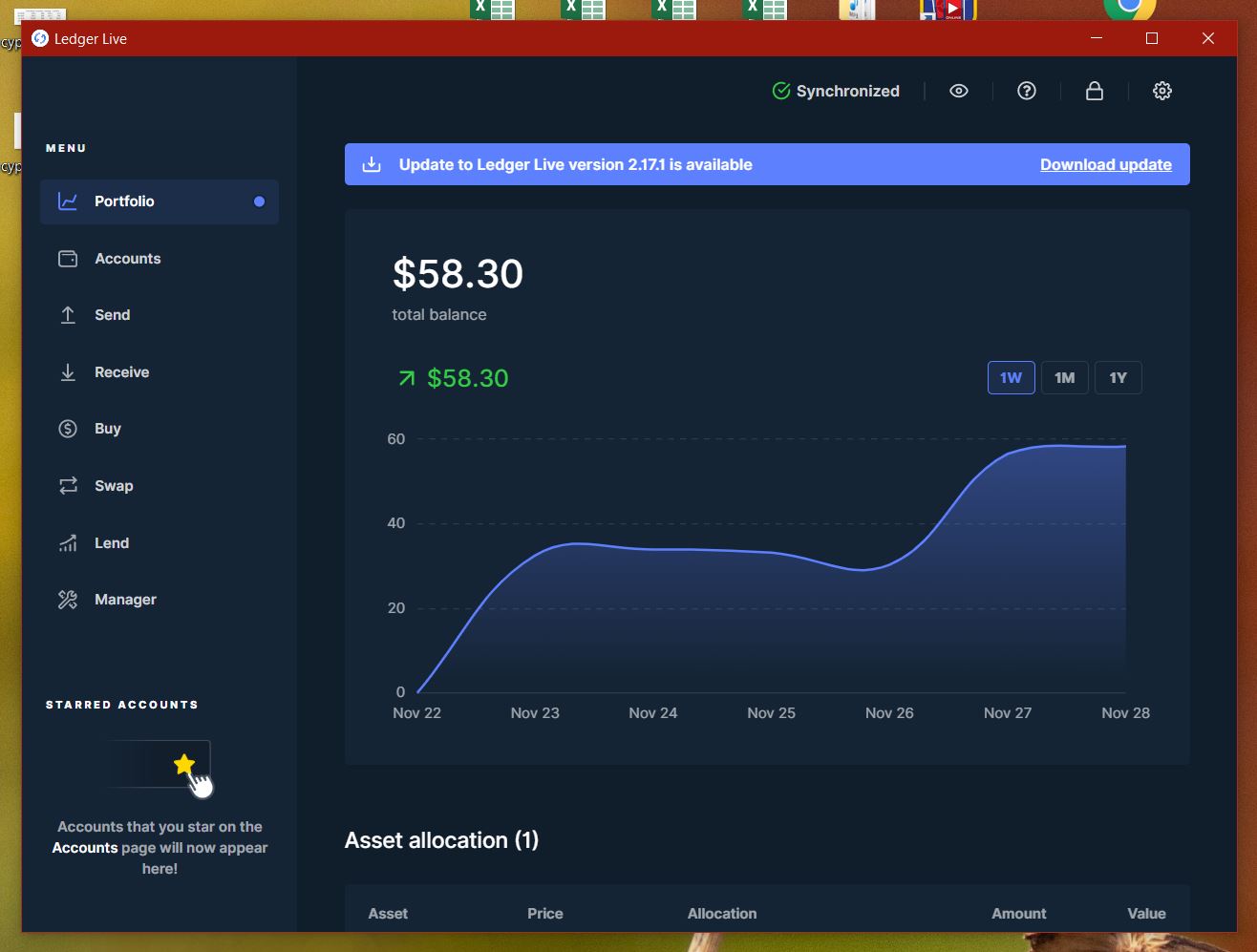Click the Download update link
Image resolution: width=1257 pixels, height=952 pixels.
coord(1106,164)
